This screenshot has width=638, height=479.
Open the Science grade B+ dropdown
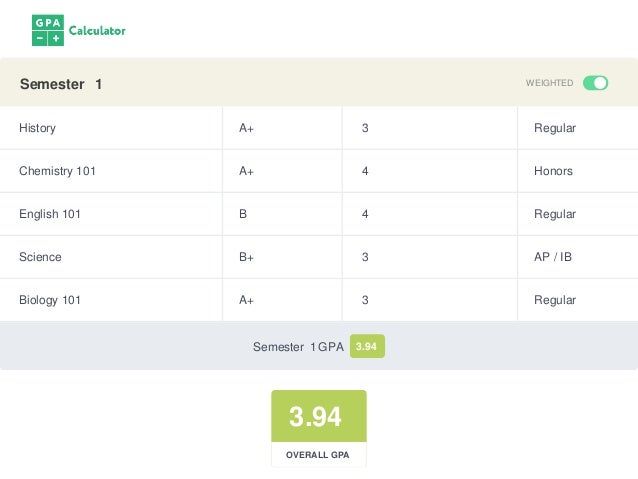(281, 257)
